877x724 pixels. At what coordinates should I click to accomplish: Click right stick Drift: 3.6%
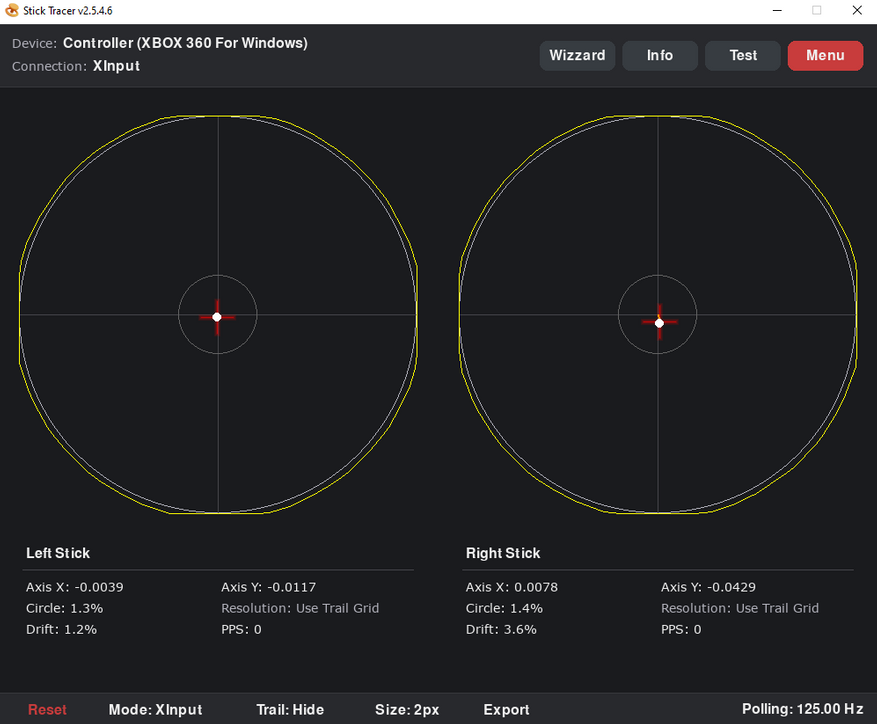[501, 629]
